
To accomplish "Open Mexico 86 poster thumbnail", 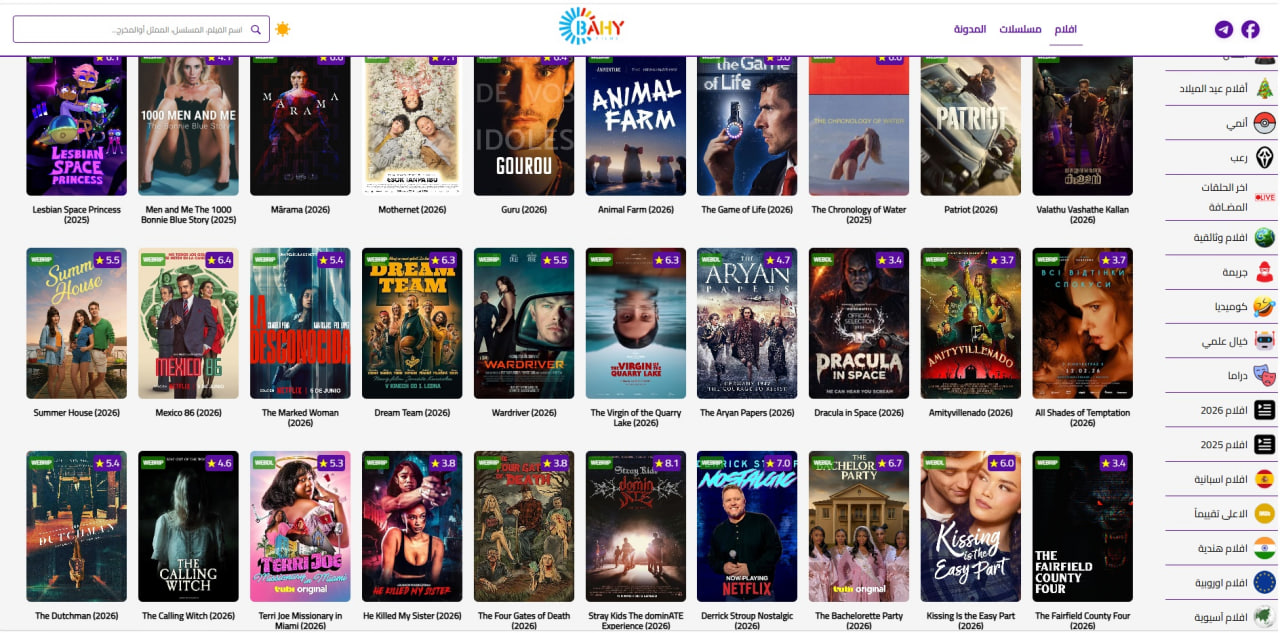I will (188, 323).
